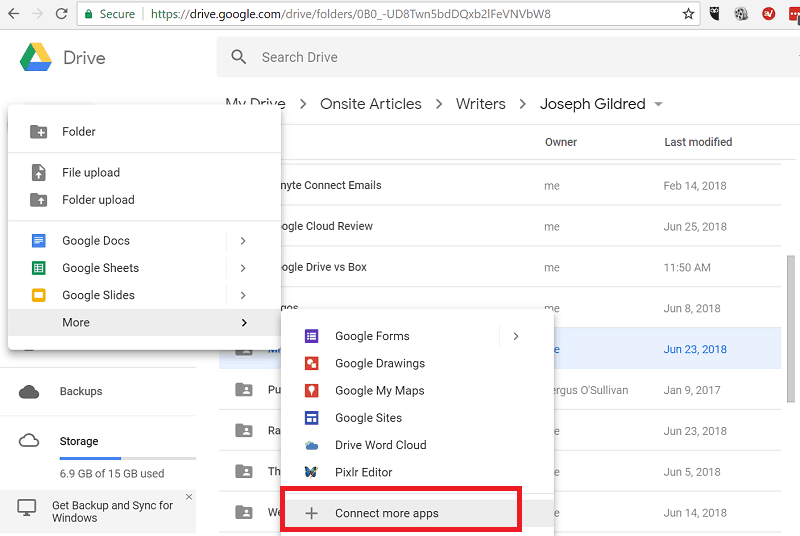
Task: Click Get Backup and Sync for Windows
Action: pos(112,512)
